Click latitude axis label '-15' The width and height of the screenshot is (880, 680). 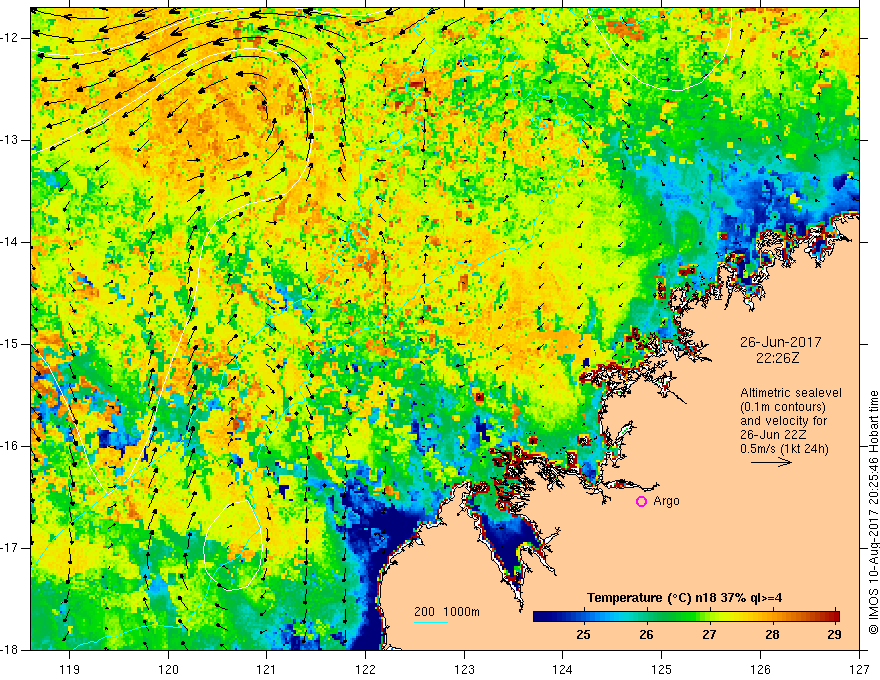pyautogui.click(x=11, y=344)
